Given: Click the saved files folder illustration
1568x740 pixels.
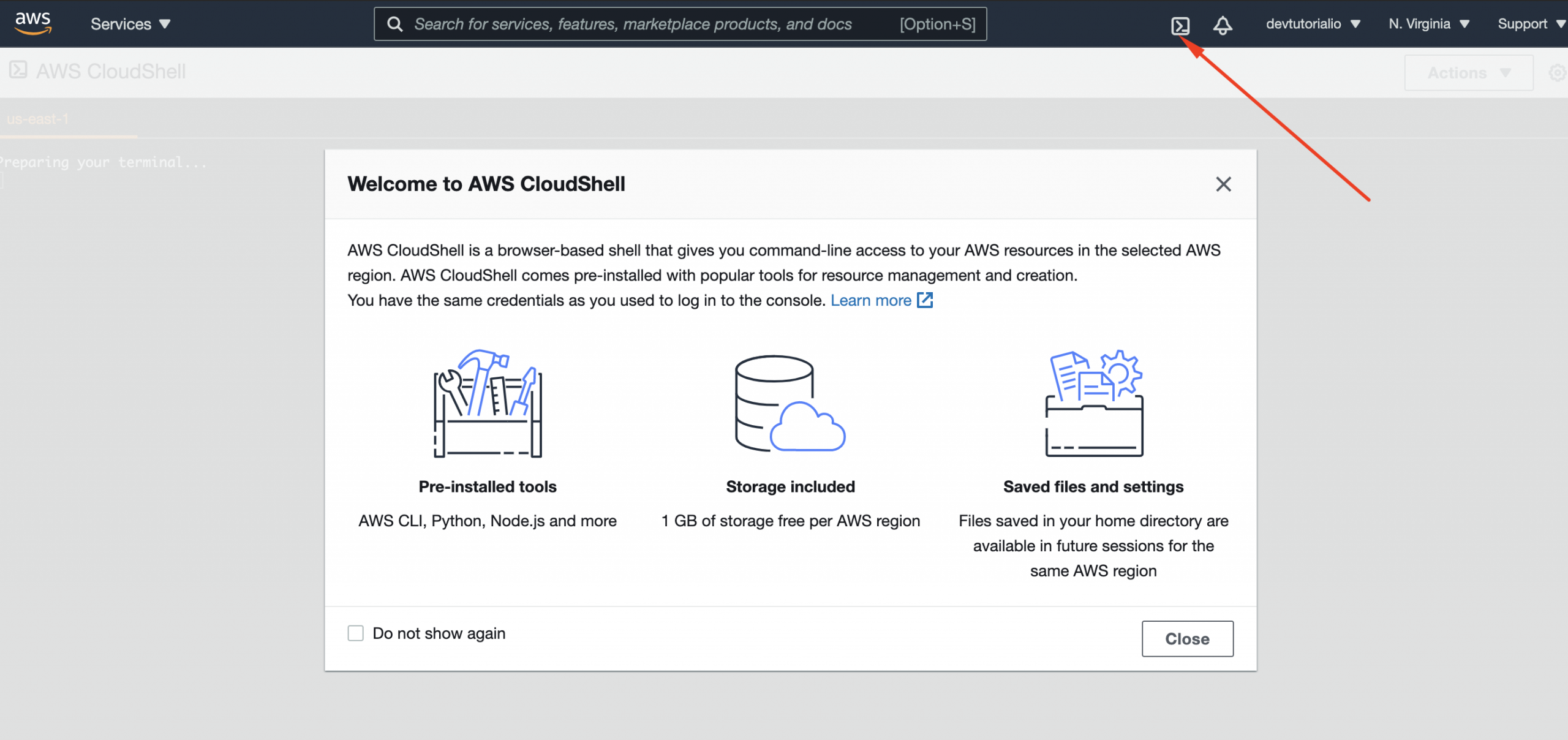Looking at the screenshot, I should [x=1094, y=403].
